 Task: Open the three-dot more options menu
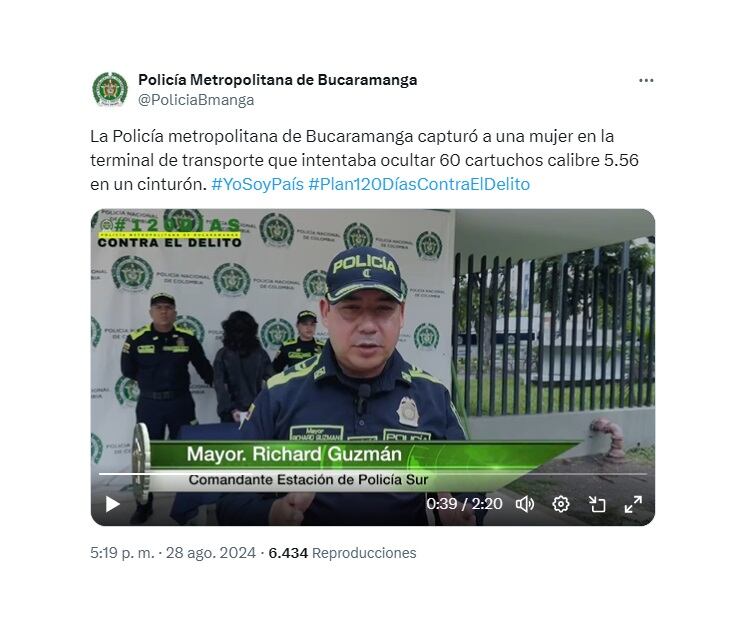pyautogui.click(x=646, y=81)
